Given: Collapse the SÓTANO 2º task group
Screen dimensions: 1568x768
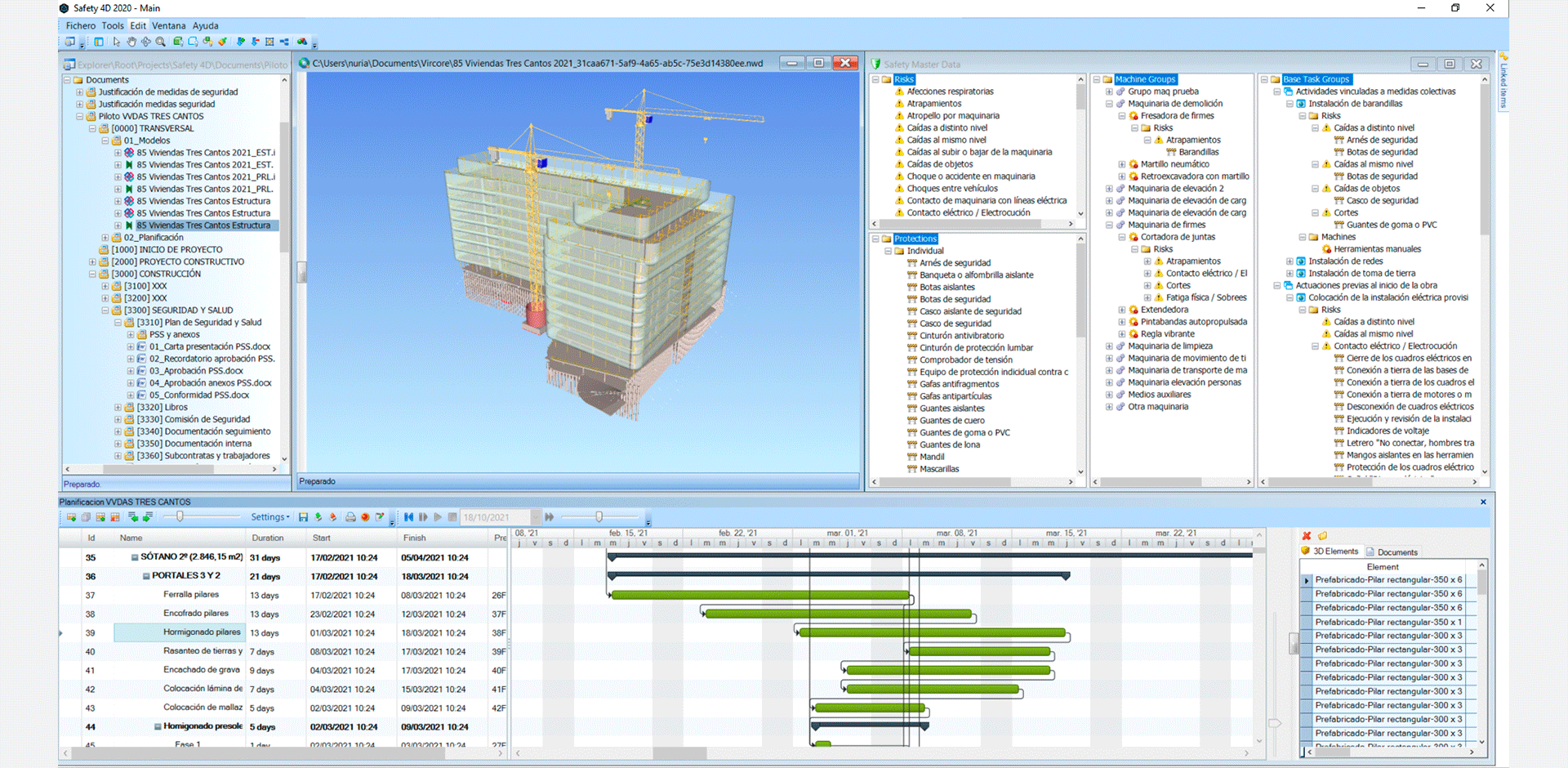Looking at the screenshot, I should pos(135,558).
